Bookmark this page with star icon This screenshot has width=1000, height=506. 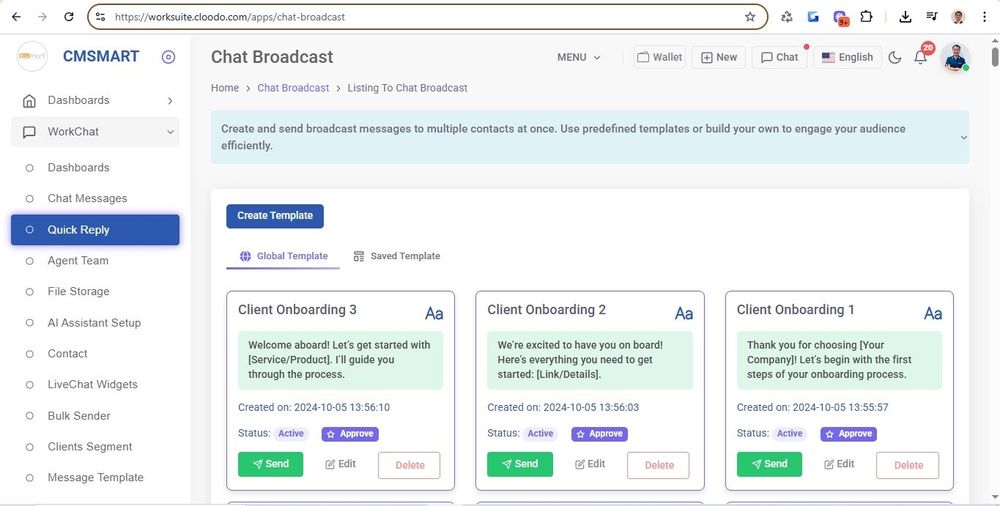click(750, 17)
